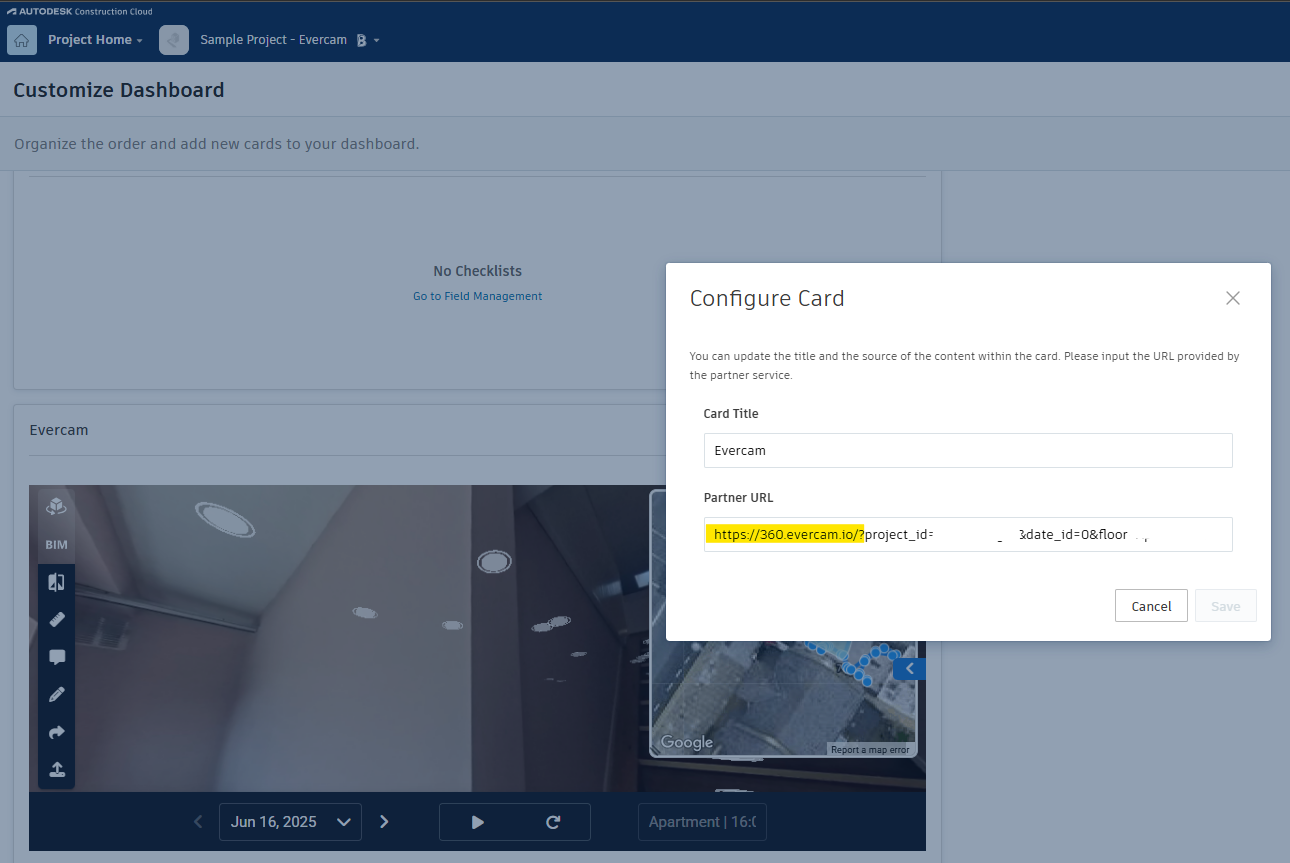Click the Card Title label
Image resolution: width=1290 pixels, height=863 pixels.
pyautogui.click(x=731, y=413)
